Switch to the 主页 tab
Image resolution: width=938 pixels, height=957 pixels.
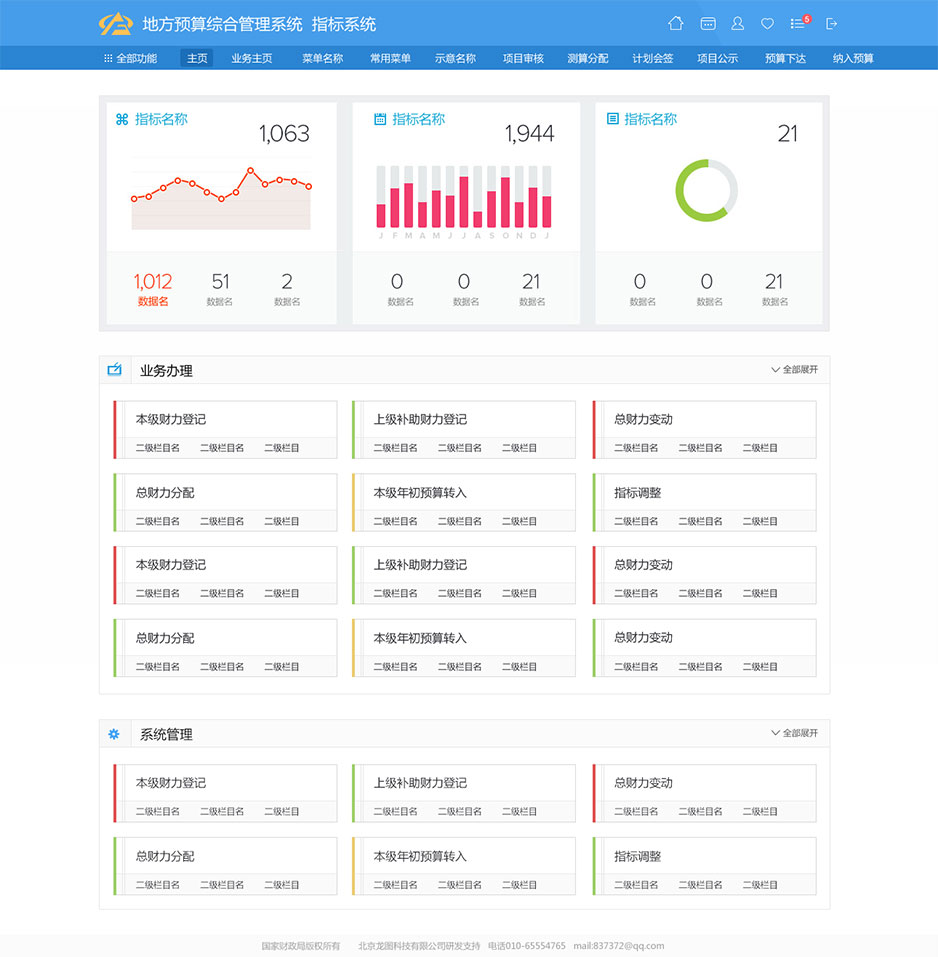197,57
